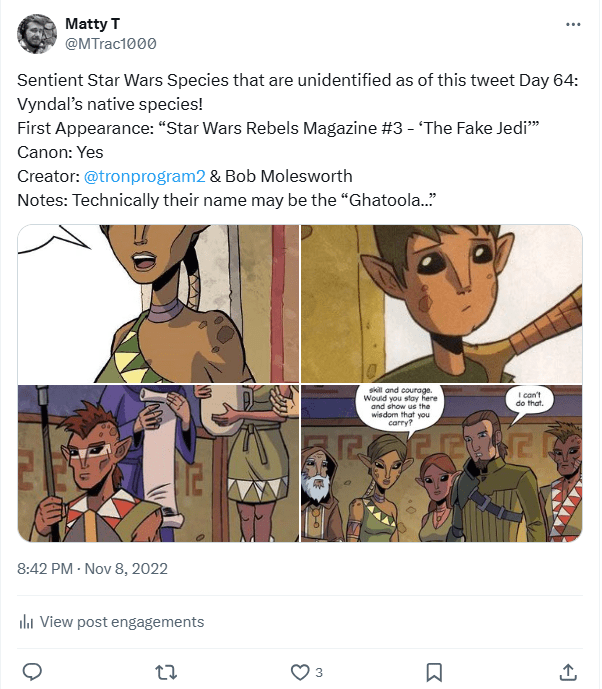Screen dimensions: 602x689
Task: Click the like count number 3
Action: pyautogui.click(x=319, y=672)
